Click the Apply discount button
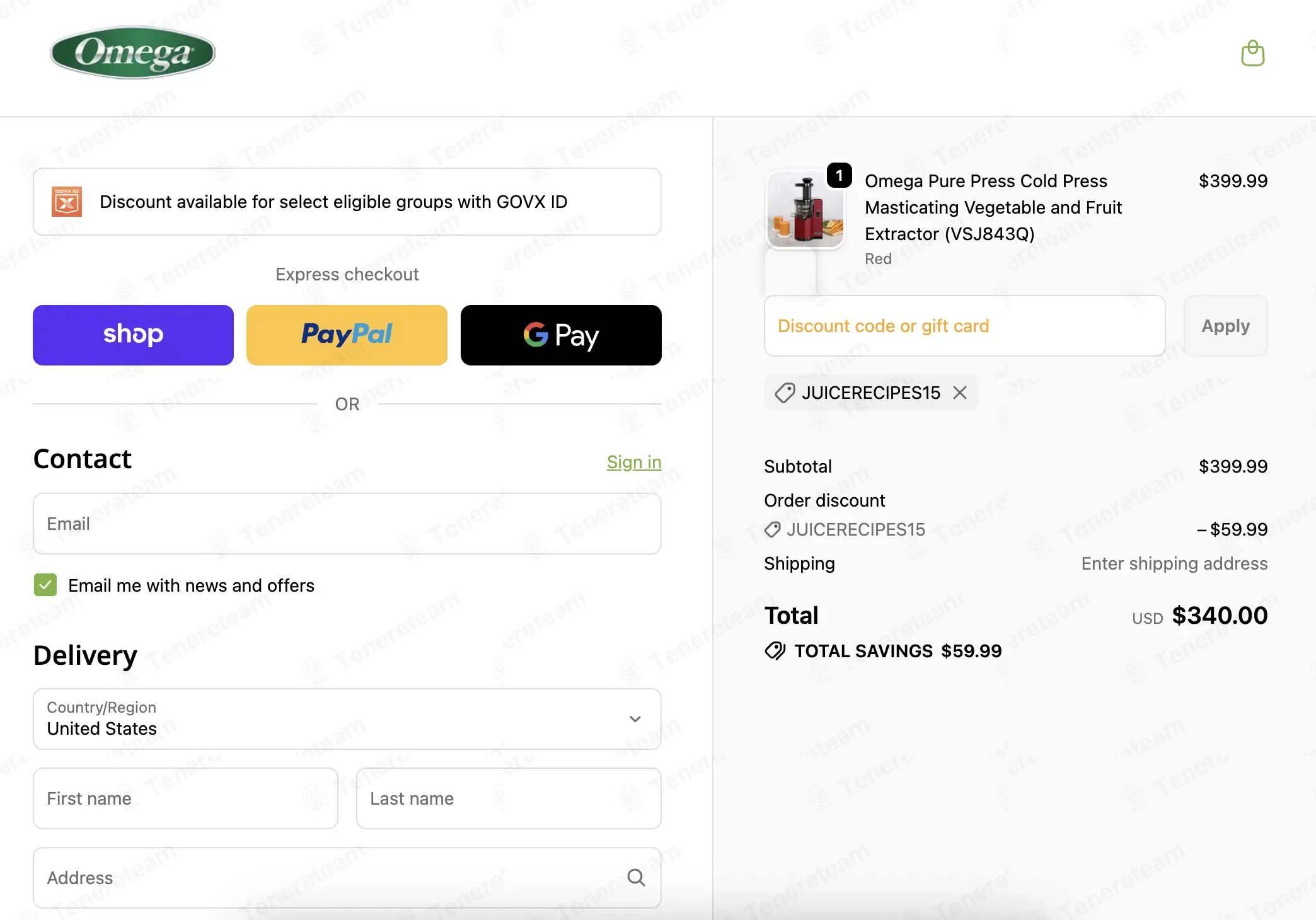 1226,326
